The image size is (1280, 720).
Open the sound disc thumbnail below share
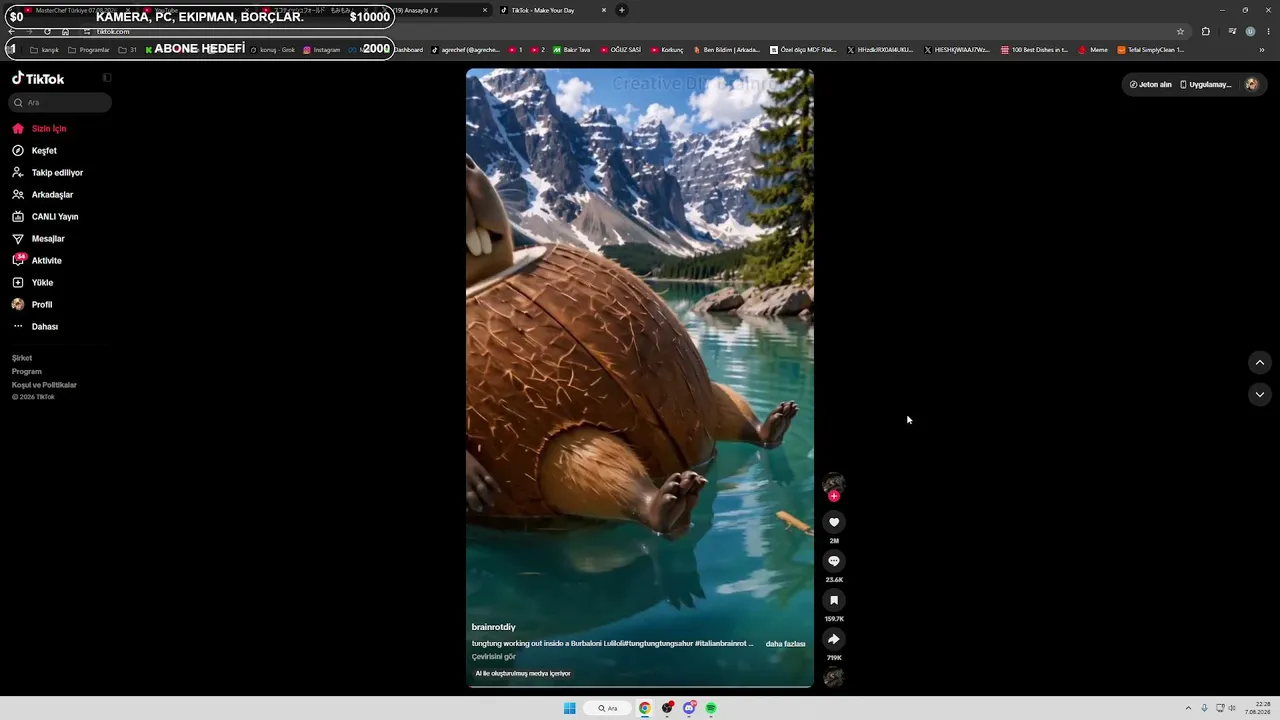[834, 678]
